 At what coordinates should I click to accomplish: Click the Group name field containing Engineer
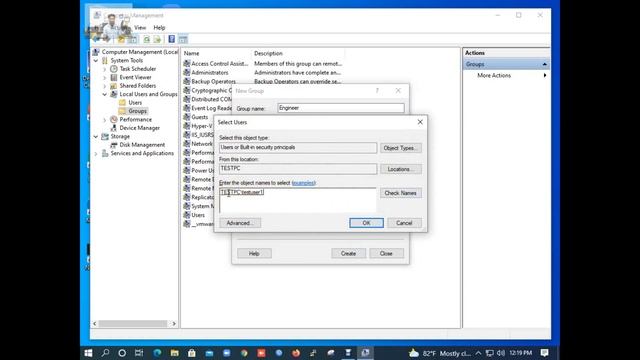341,108
